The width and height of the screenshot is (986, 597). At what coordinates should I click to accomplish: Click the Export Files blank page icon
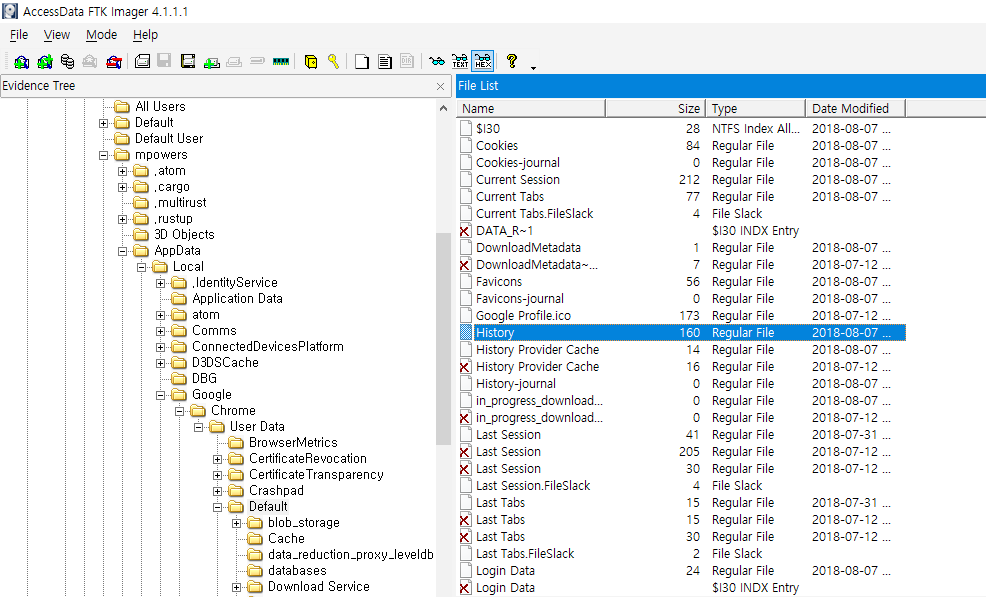pos(362,61)
